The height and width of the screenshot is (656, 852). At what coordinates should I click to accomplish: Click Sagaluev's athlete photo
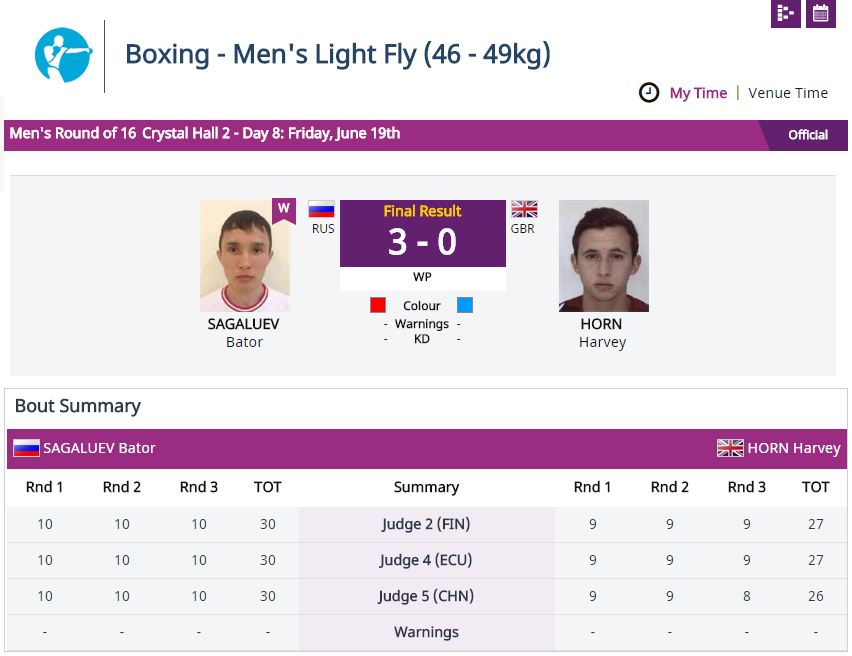pos(244,256)
